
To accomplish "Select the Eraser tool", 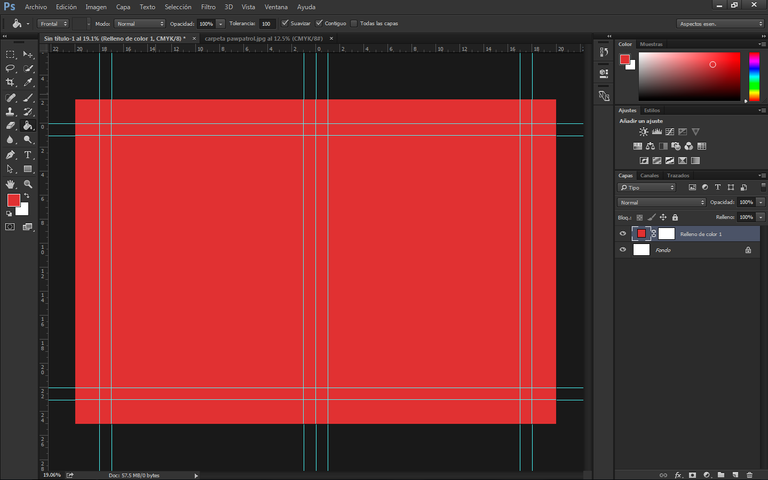I will [x=10, y=126].
